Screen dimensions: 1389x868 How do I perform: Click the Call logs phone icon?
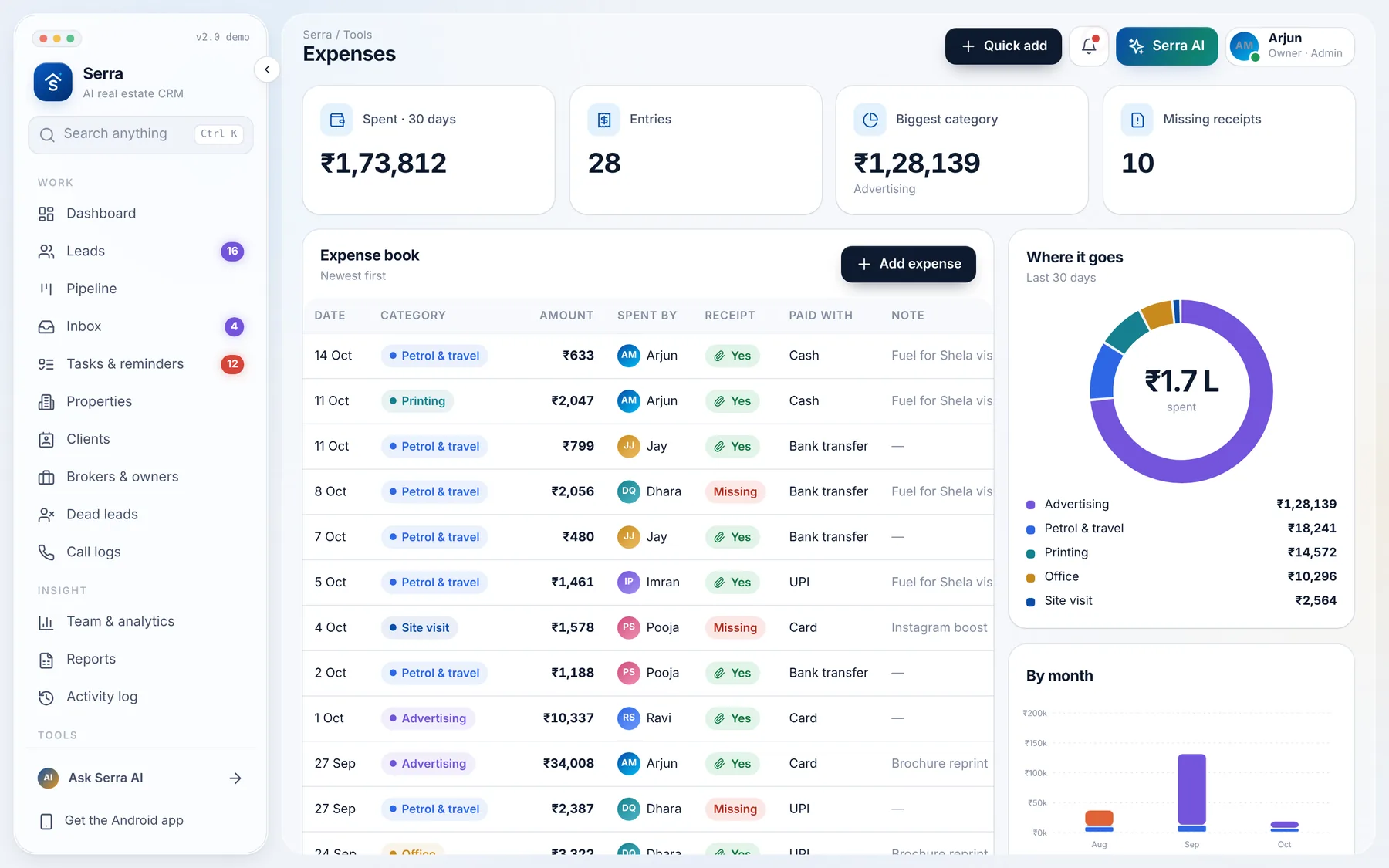46,552
